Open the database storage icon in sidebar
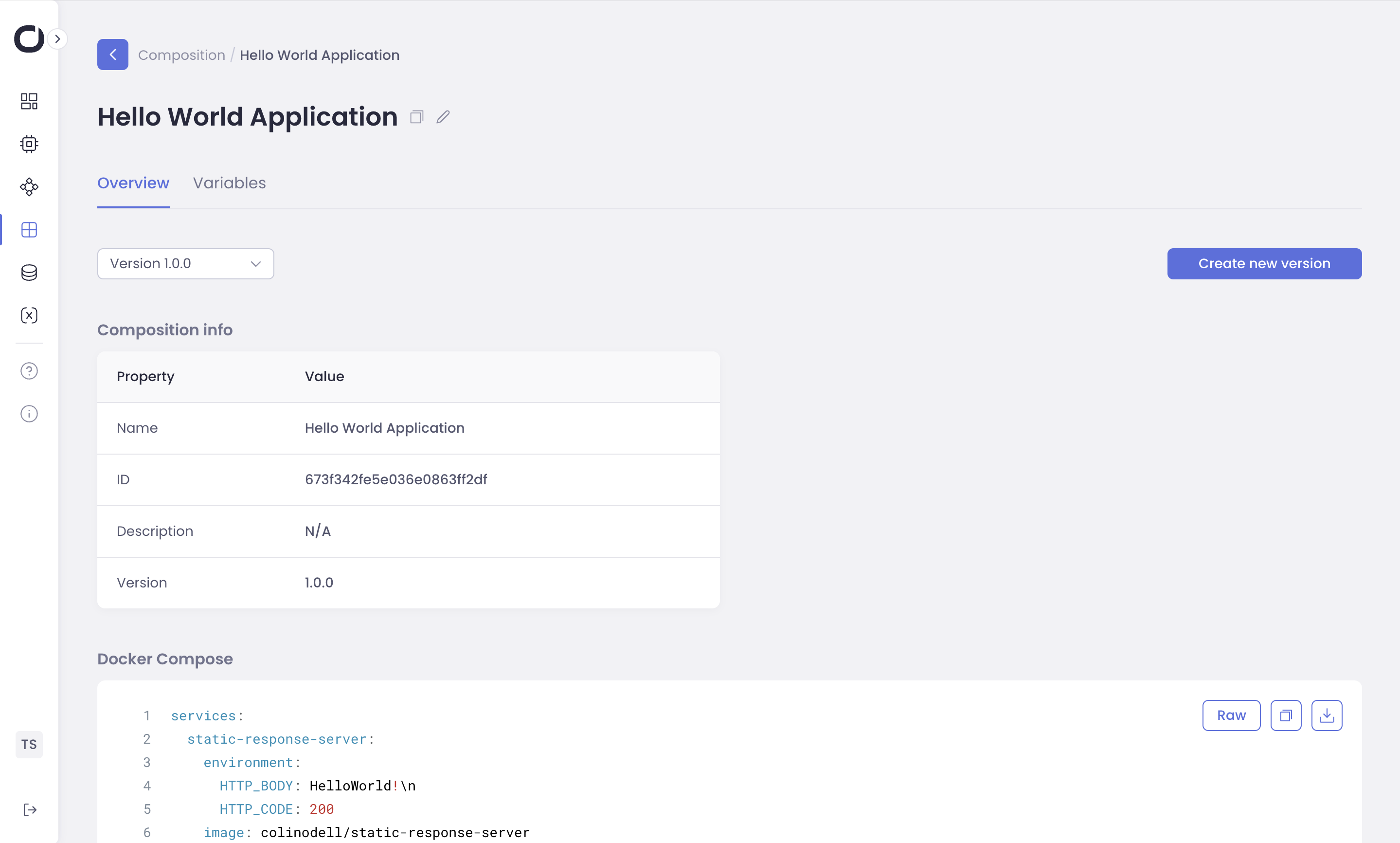Viewport: 1400px width, 843px height. 29,273
